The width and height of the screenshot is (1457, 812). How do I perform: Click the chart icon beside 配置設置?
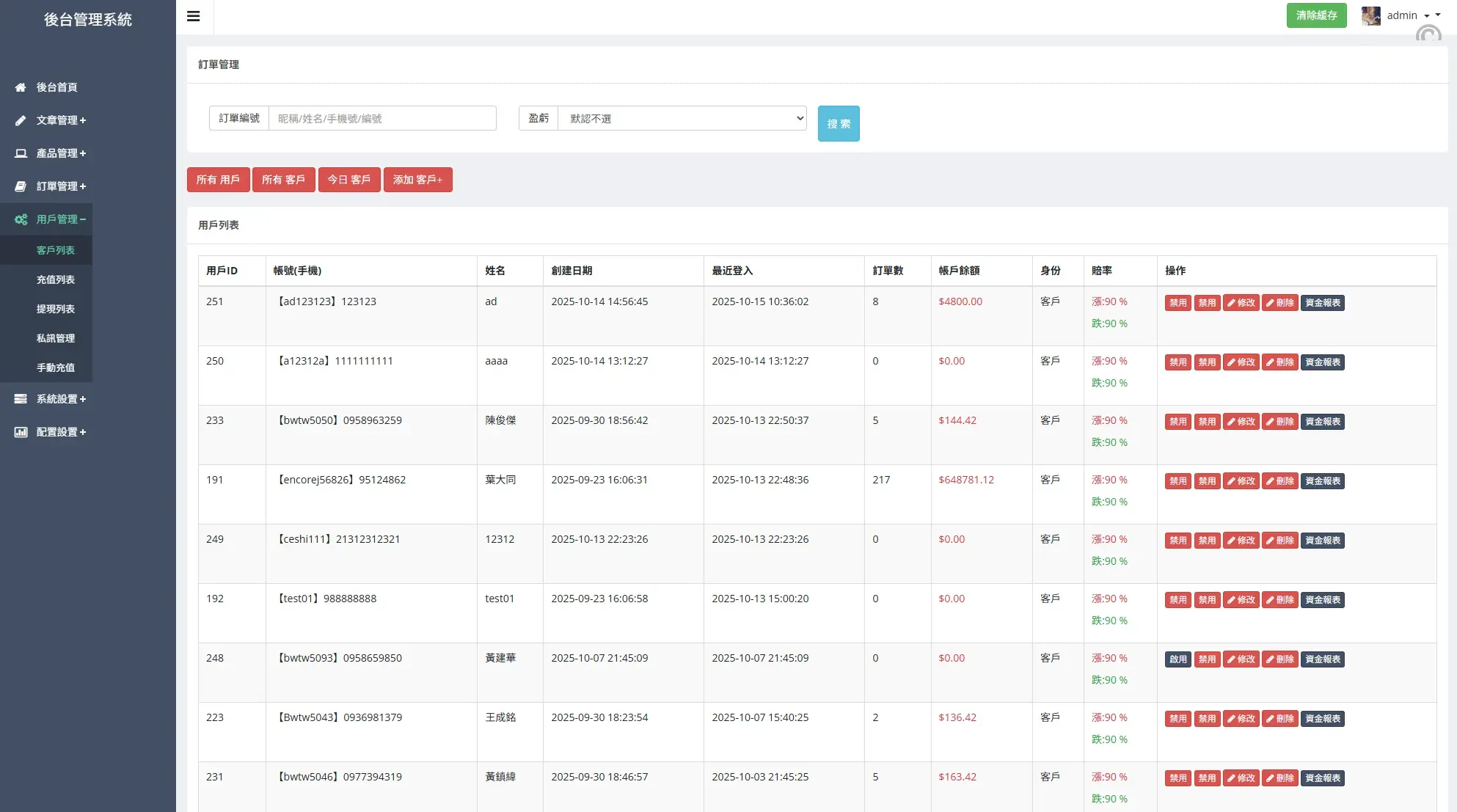pyautogui.click(x=21, y=432)
